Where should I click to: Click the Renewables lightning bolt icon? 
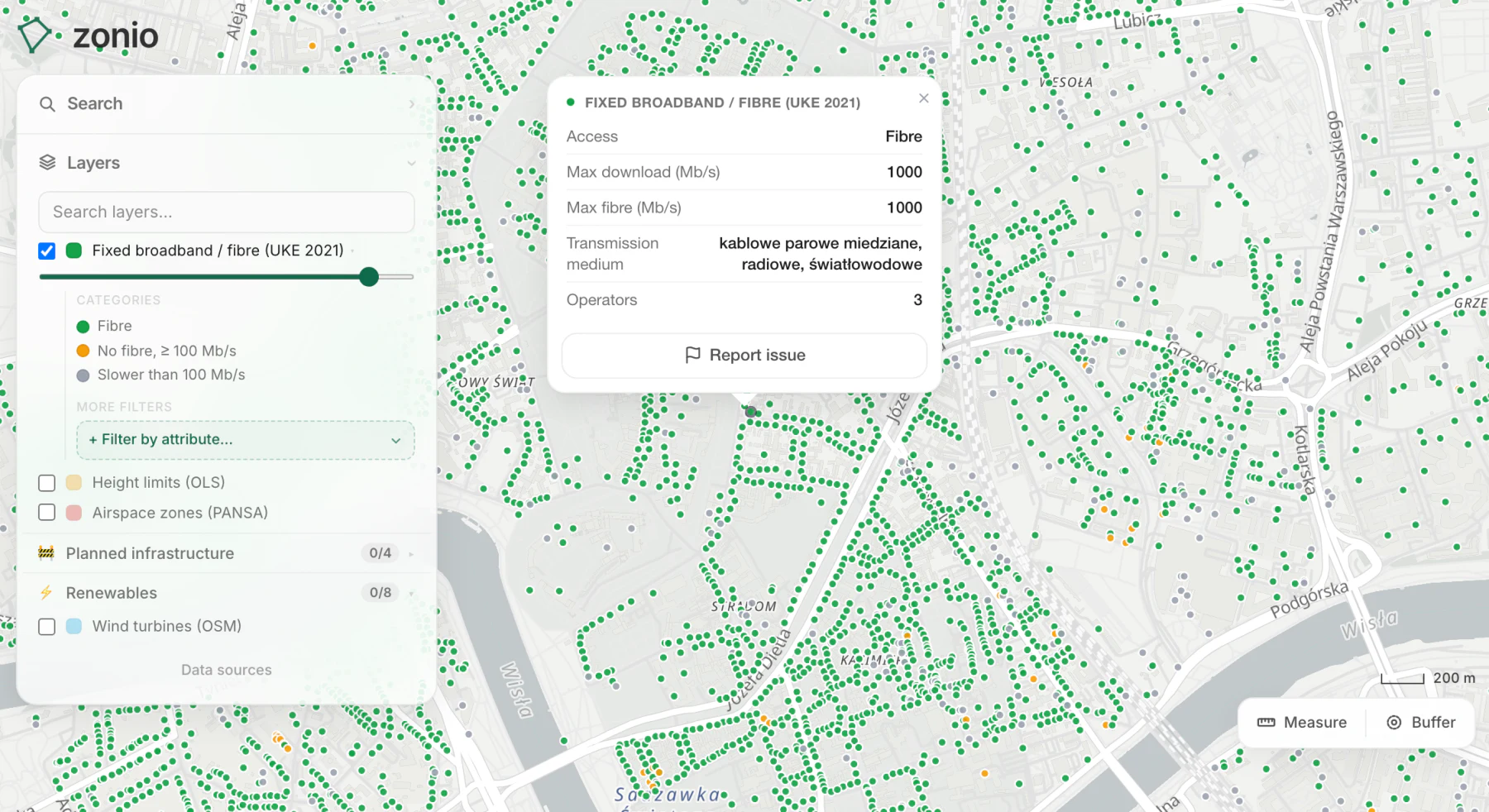[x=46, y=593]
